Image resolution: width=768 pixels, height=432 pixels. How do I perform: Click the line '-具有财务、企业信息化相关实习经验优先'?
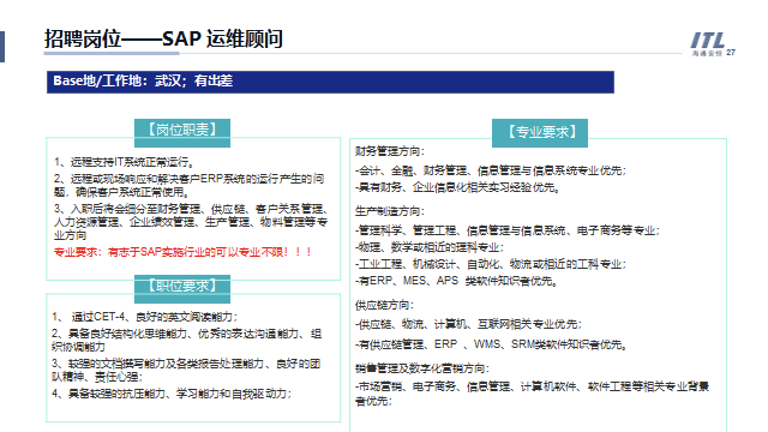[x=457, y=187]
